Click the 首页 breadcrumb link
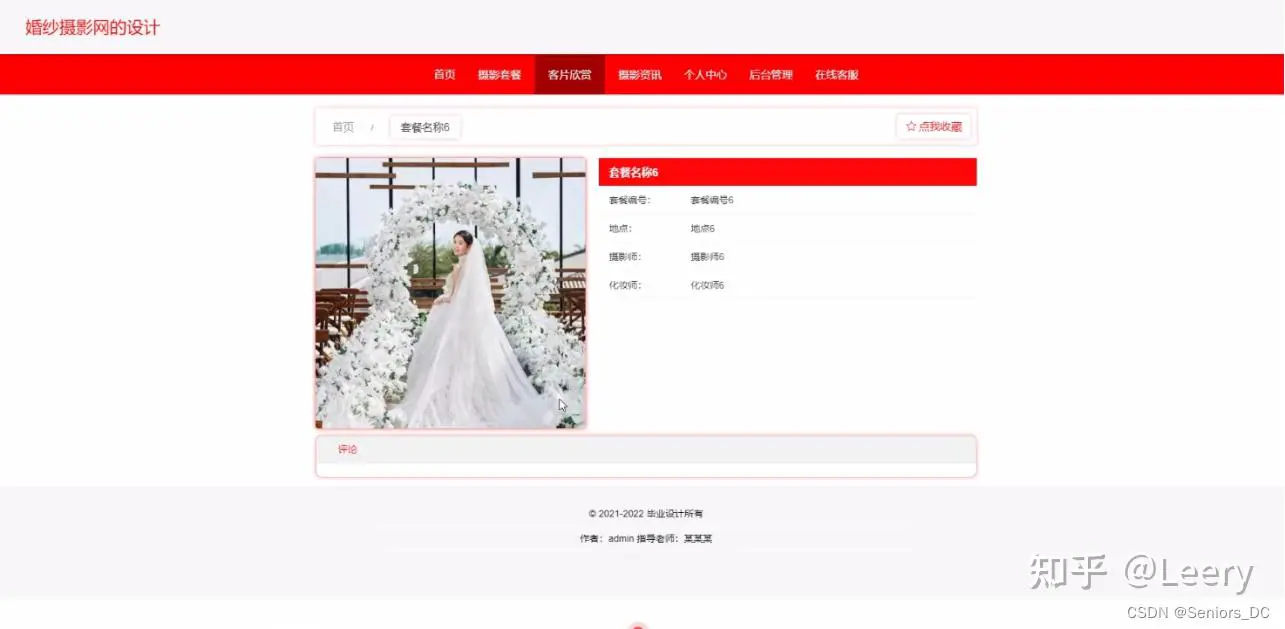The width and height of the screenshot is (1285, 629). click(343, 127)
